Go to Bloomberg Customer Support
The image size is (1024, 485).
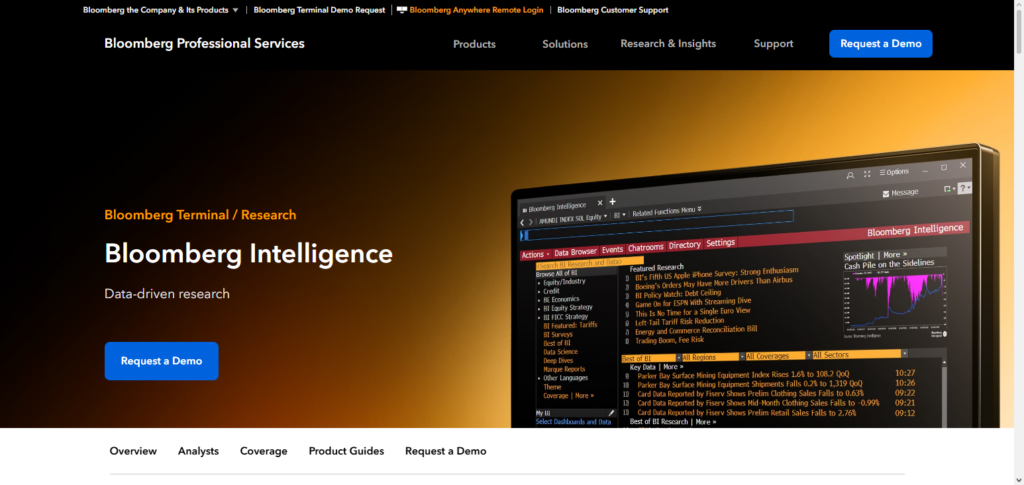pyautogui.click(x=613, y=10)
